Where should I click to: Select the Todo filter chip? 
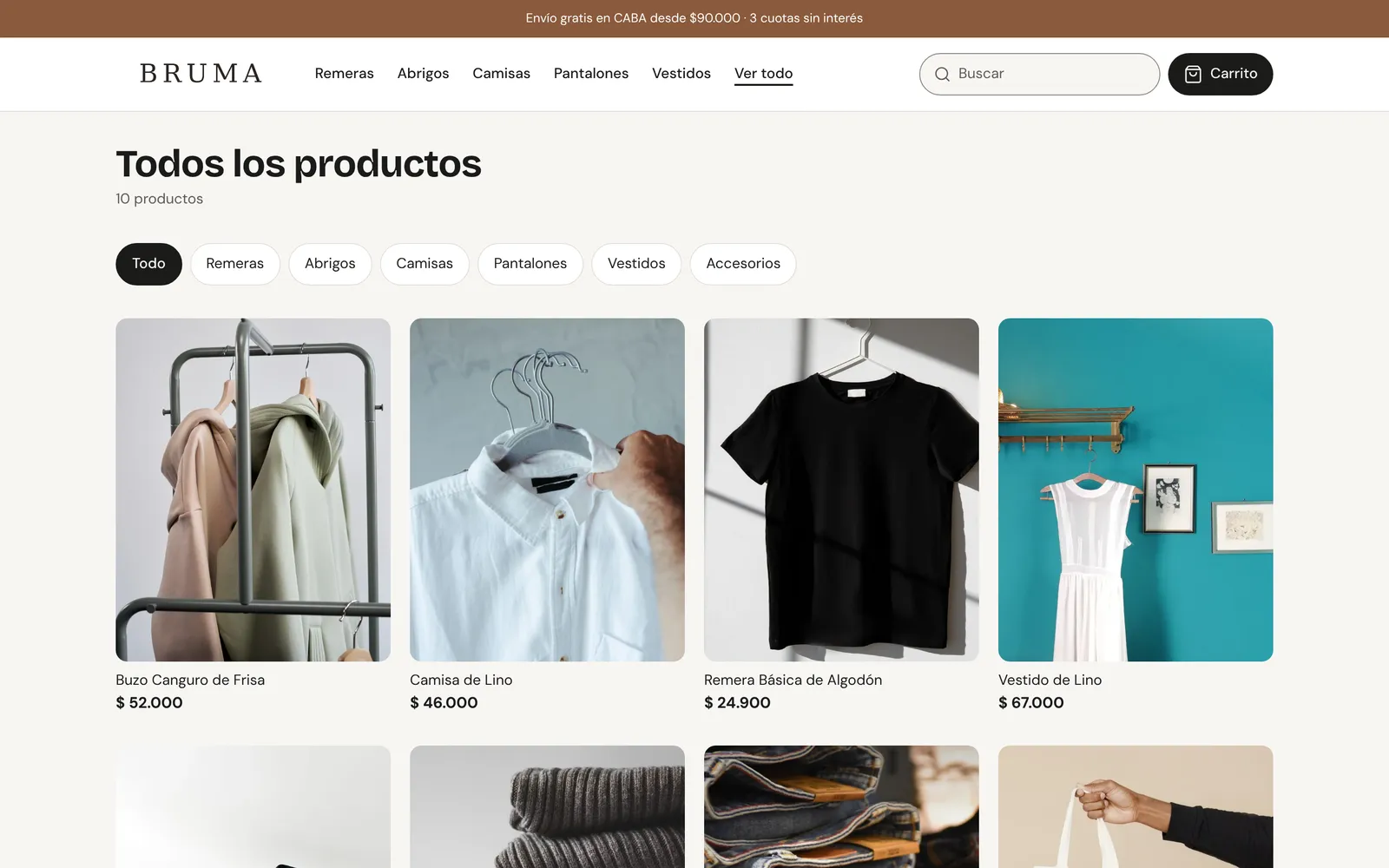(x=148, y=264)
